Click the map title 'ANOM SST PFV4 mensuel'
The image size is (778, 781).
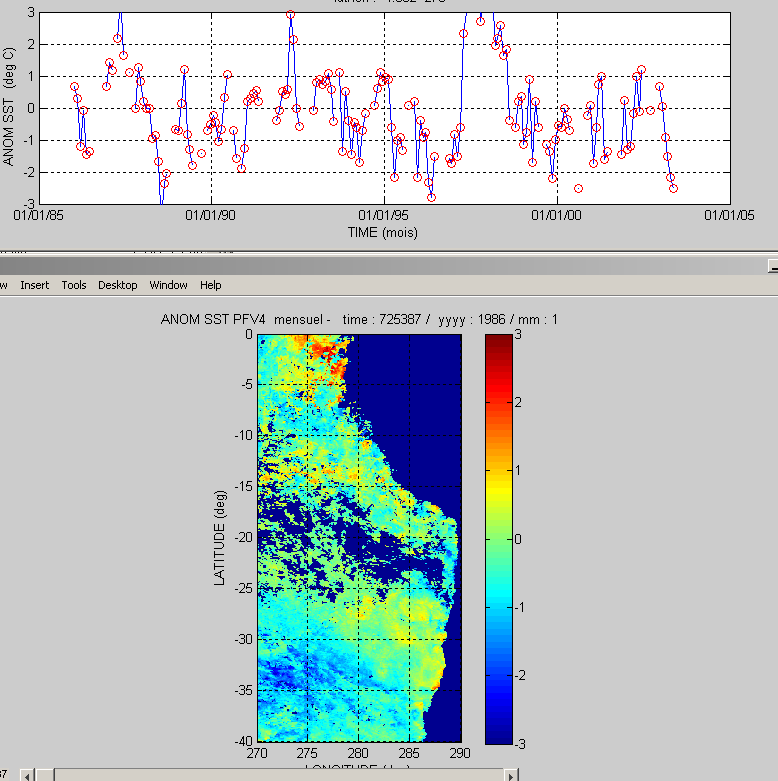[x=246, y=320]
